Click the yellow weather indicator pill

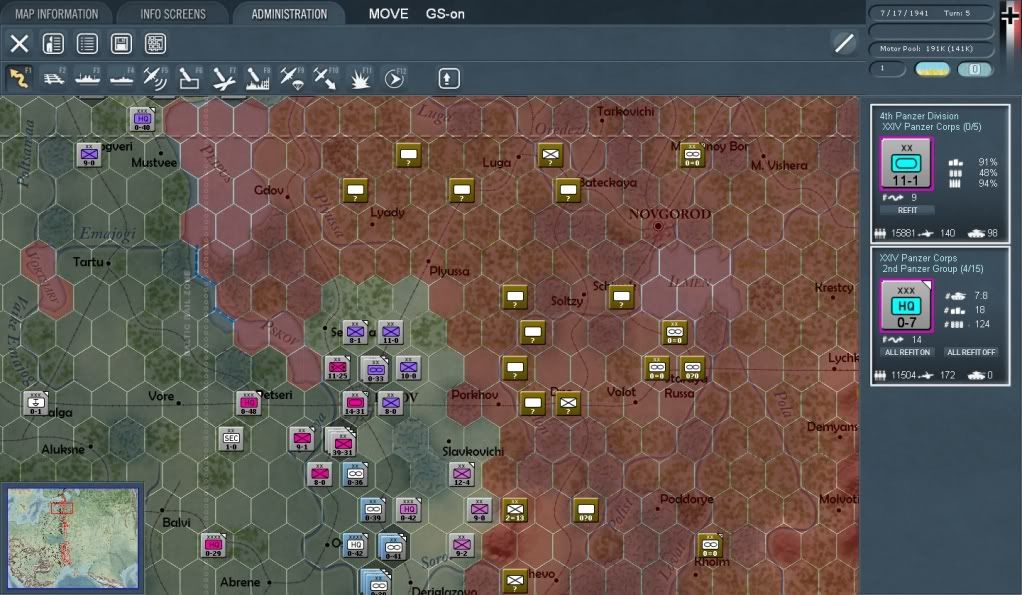point(933,69)
